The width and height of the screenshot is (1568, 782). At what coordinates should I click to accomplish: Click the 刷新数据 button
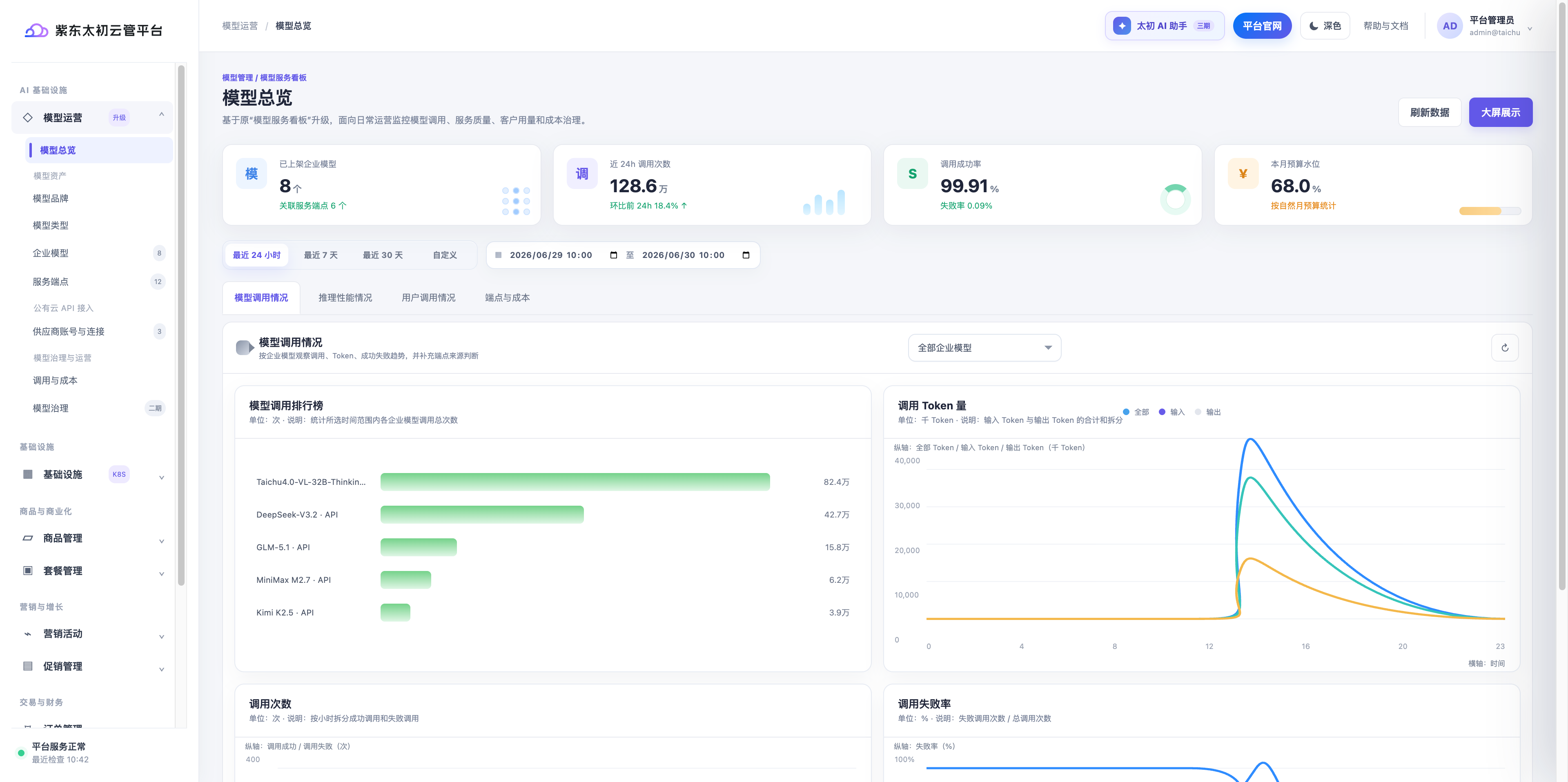(x=1429, y=112)
